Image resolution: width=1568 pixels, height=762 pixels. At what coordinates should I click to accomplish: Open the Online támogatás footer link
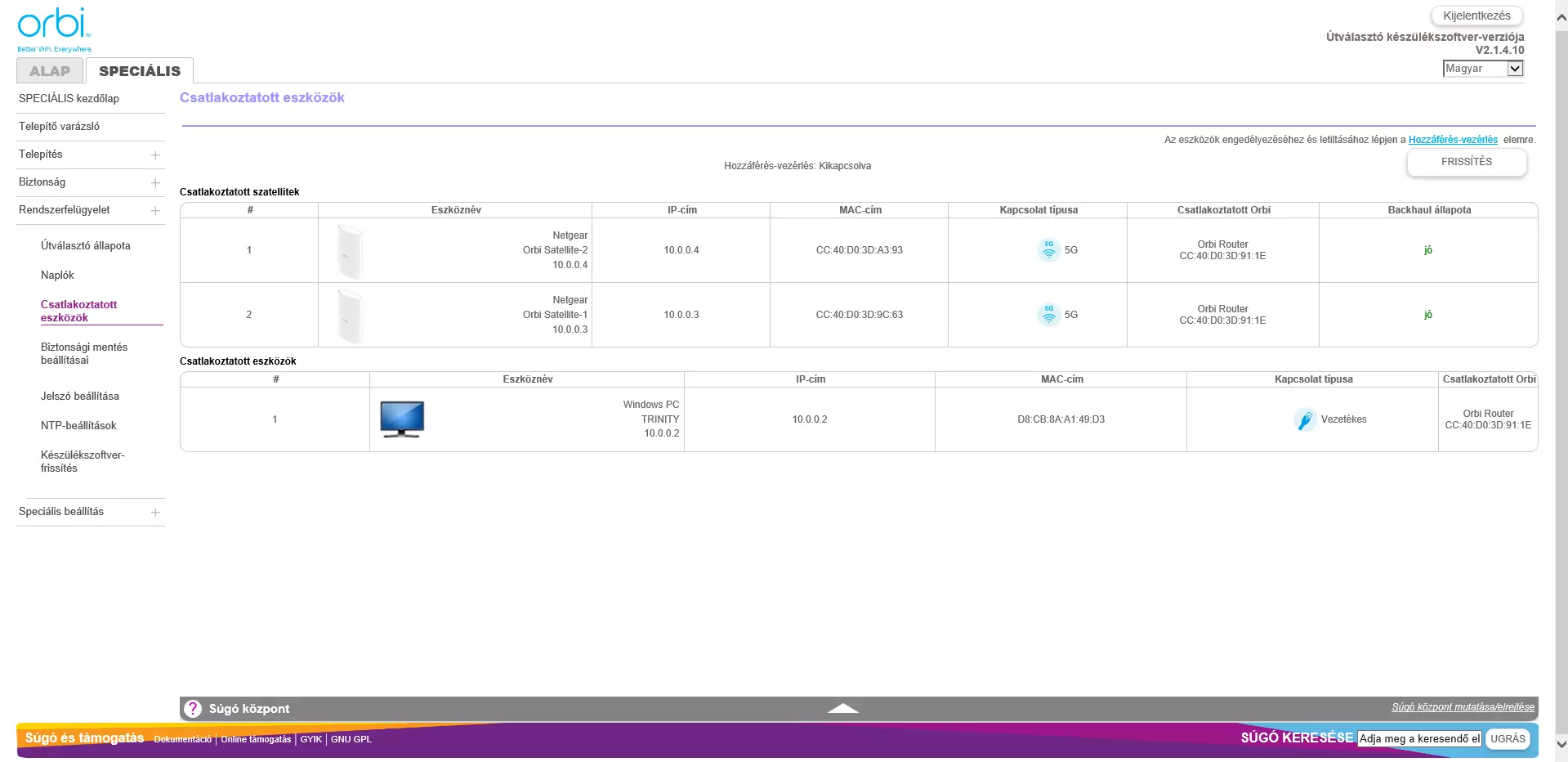[x=256, y=739]
